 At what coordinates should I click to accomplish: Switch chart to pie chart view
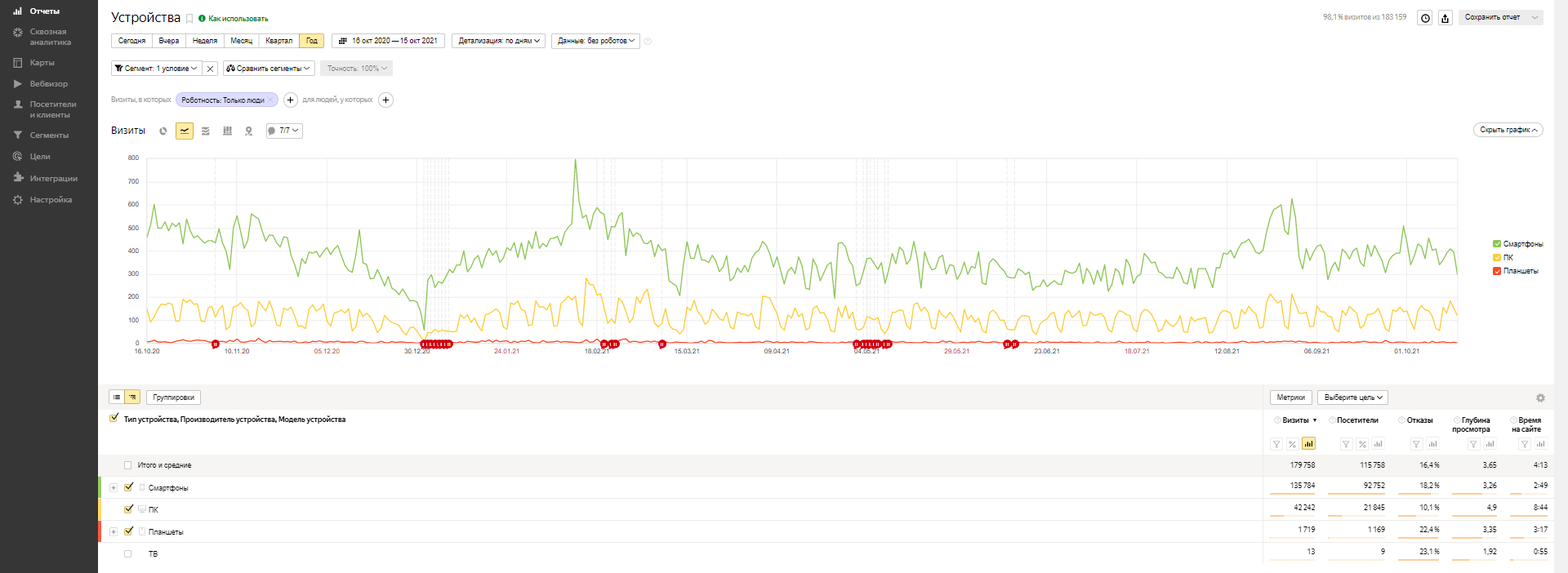pyautogui.click(x=163, y=131)
